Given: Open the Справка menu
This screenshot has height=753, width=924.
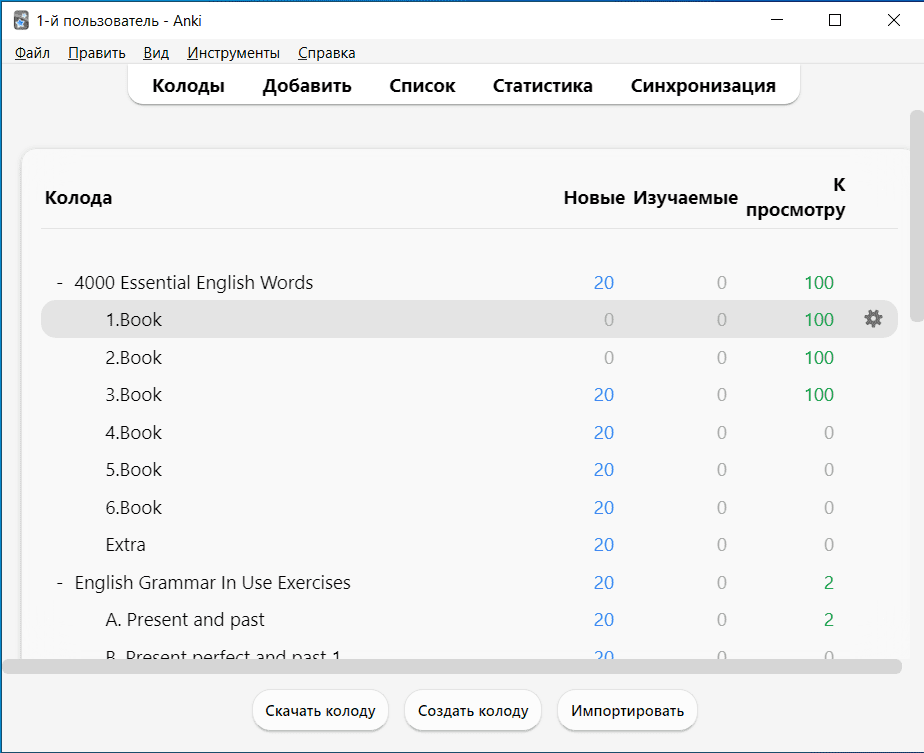Looking at the screenshot, I should coord(326,53).
